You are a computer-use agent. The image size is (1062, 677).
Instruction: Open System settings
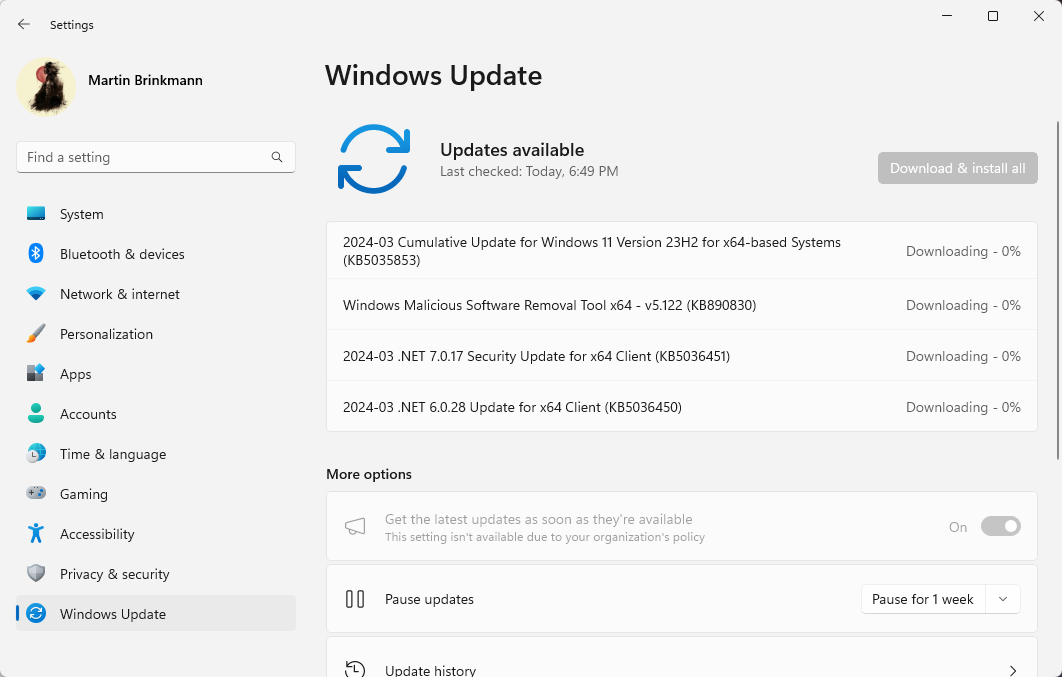(156, 214)
